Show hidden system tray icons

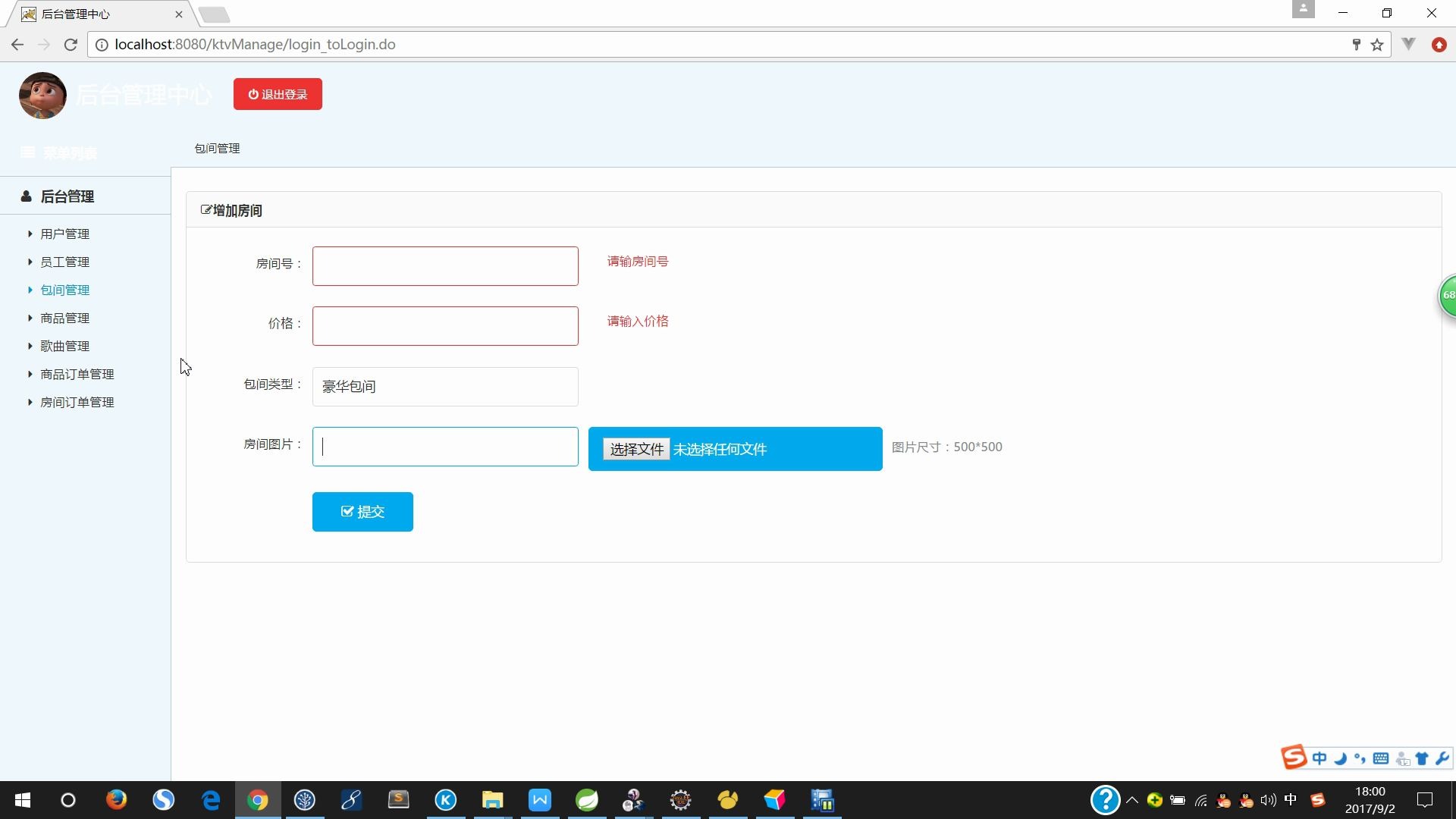tap(1132, 800)
